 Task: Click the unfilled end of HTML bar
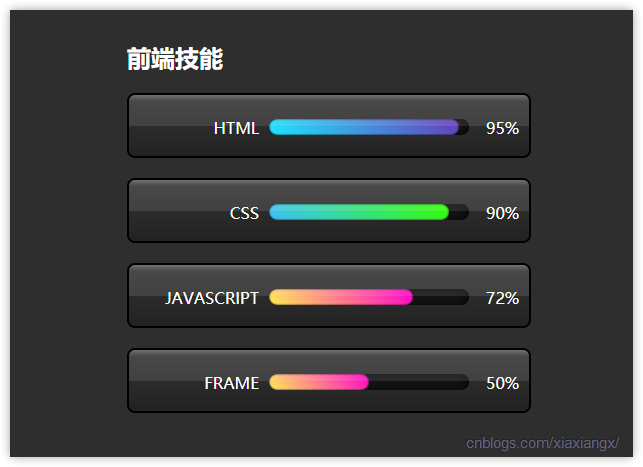click(x=464, y=127)
